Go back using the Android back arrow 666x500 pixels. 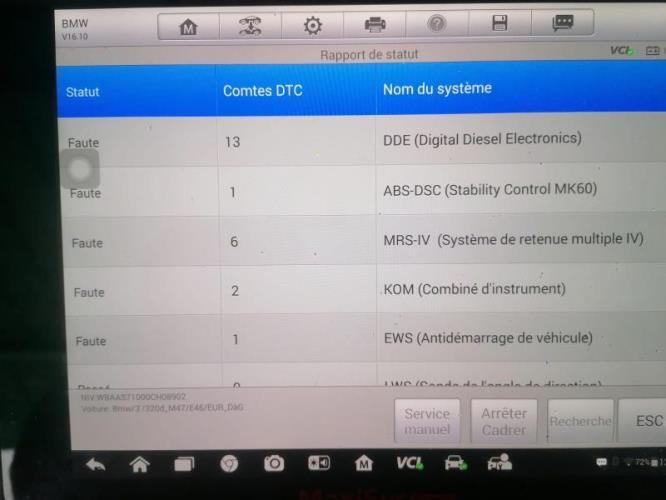pyautogui.click(x=96, y=466)
